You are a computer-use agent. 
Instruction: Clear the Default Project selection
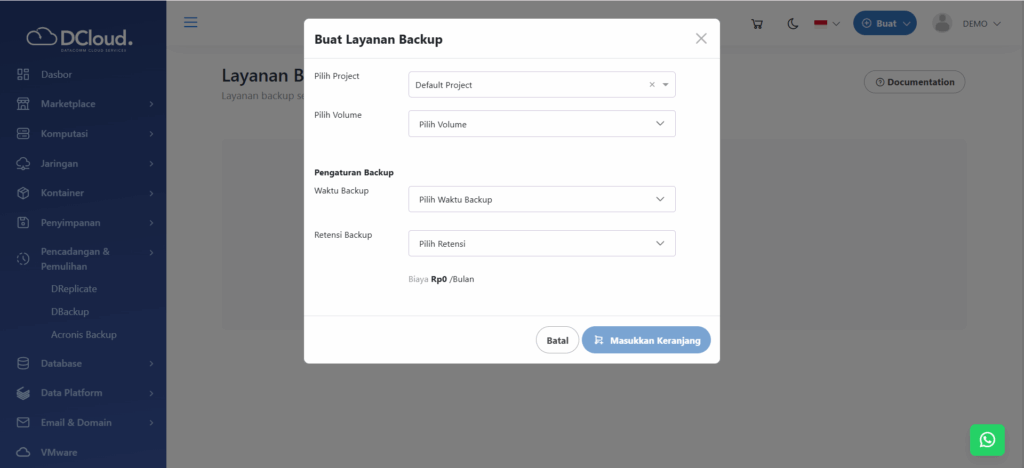(x=652, y=85)
